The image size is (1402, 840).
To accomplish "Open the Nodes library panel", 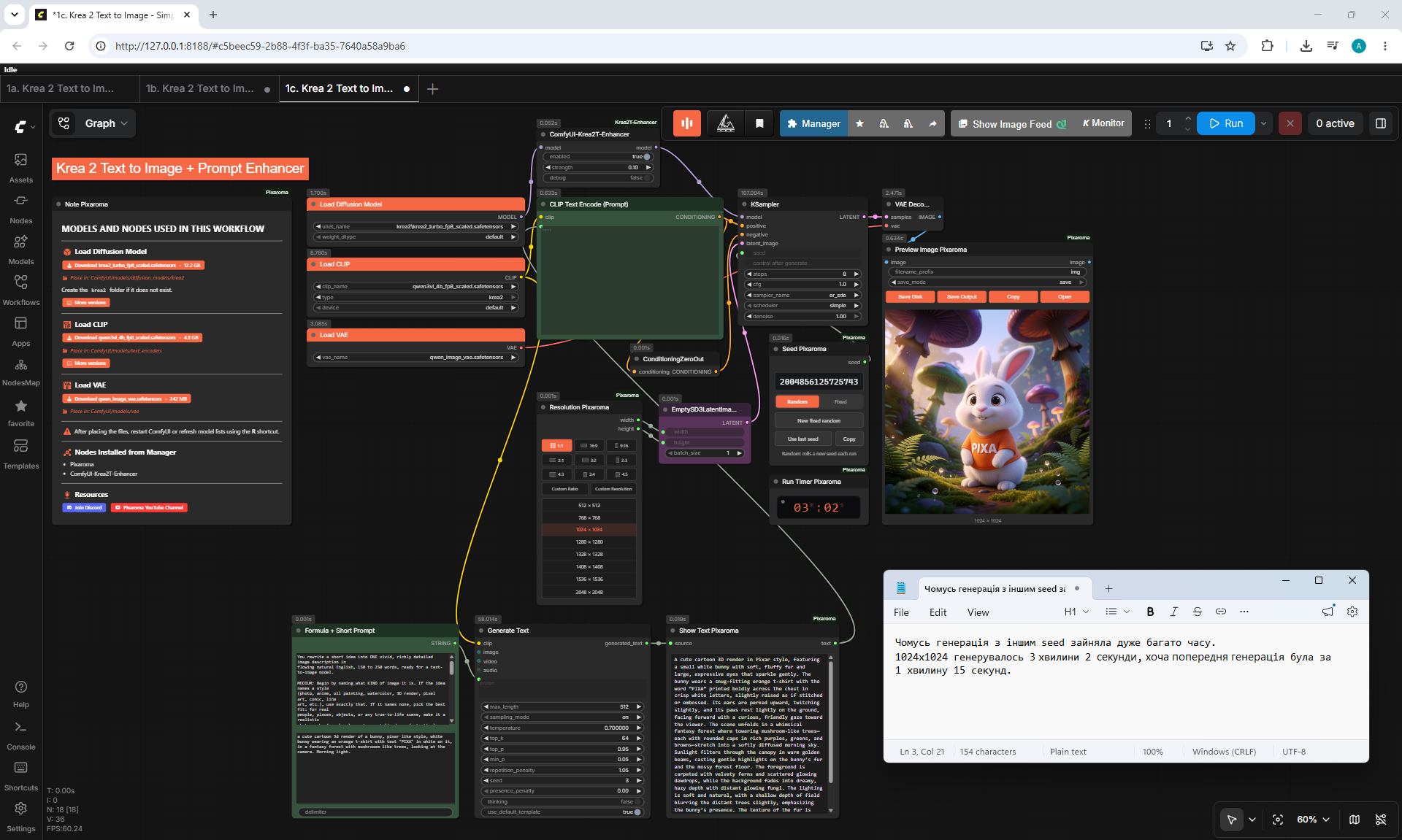I will (x=21, y=208).
